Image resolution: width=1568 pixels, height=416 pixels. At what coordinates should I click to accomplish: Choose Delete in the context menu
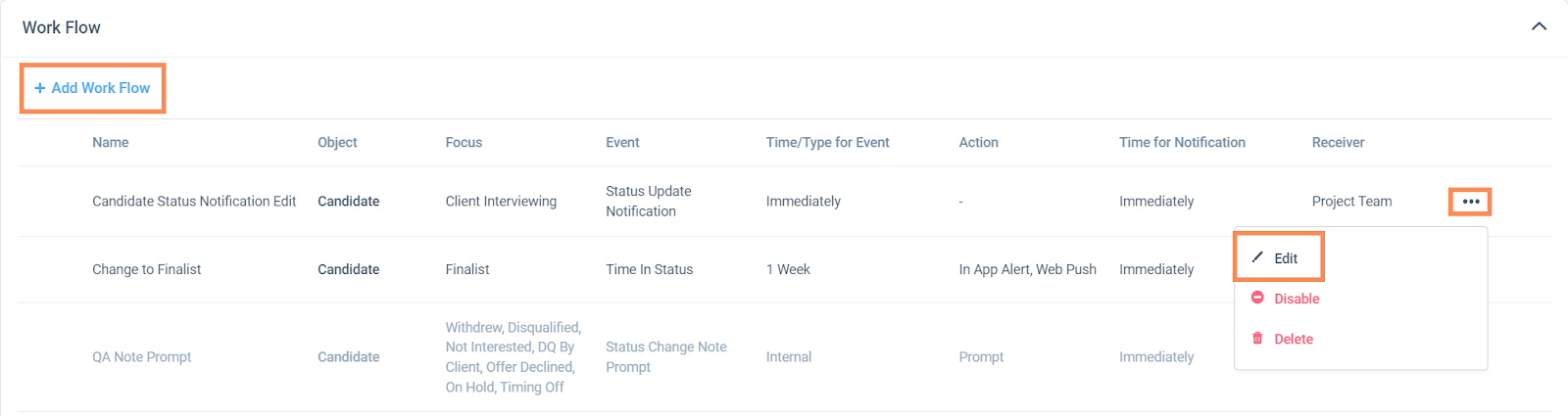tap(1294, 339)
